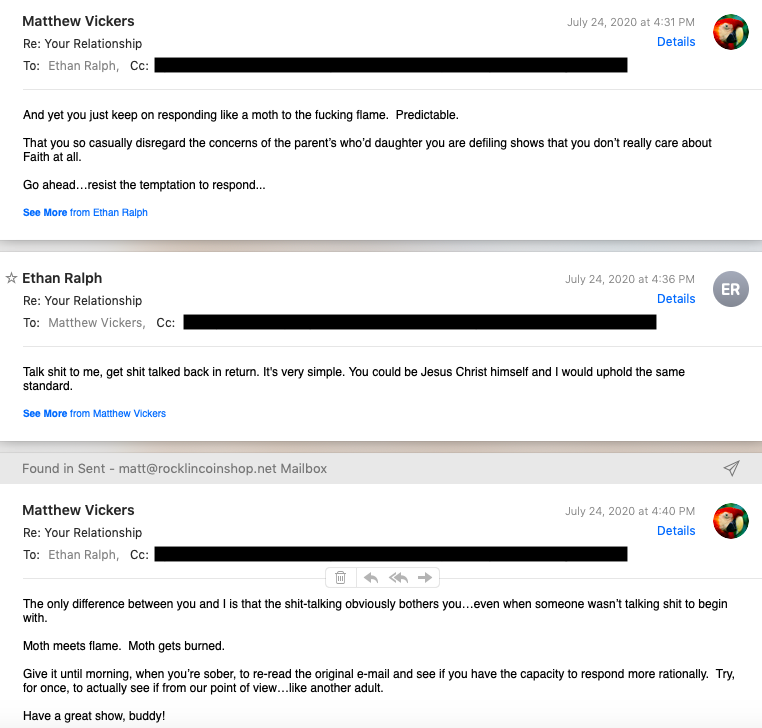Click the Found in Sent mailbox banner

pyautogui.click(x=381, y=468)
